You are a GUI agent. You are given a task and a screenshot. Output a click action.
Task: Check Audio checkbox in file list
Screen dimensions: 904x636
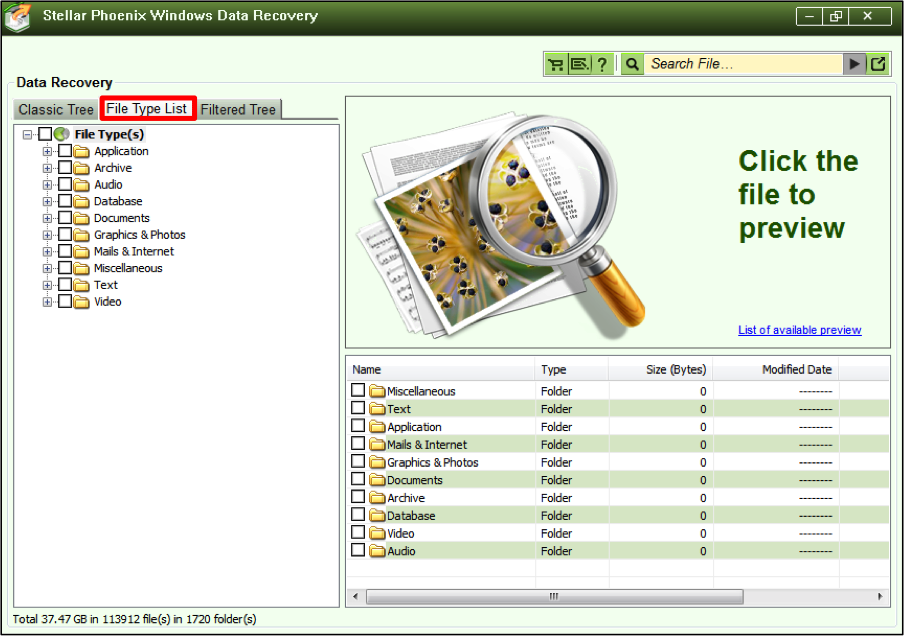[x=358, y=550]
